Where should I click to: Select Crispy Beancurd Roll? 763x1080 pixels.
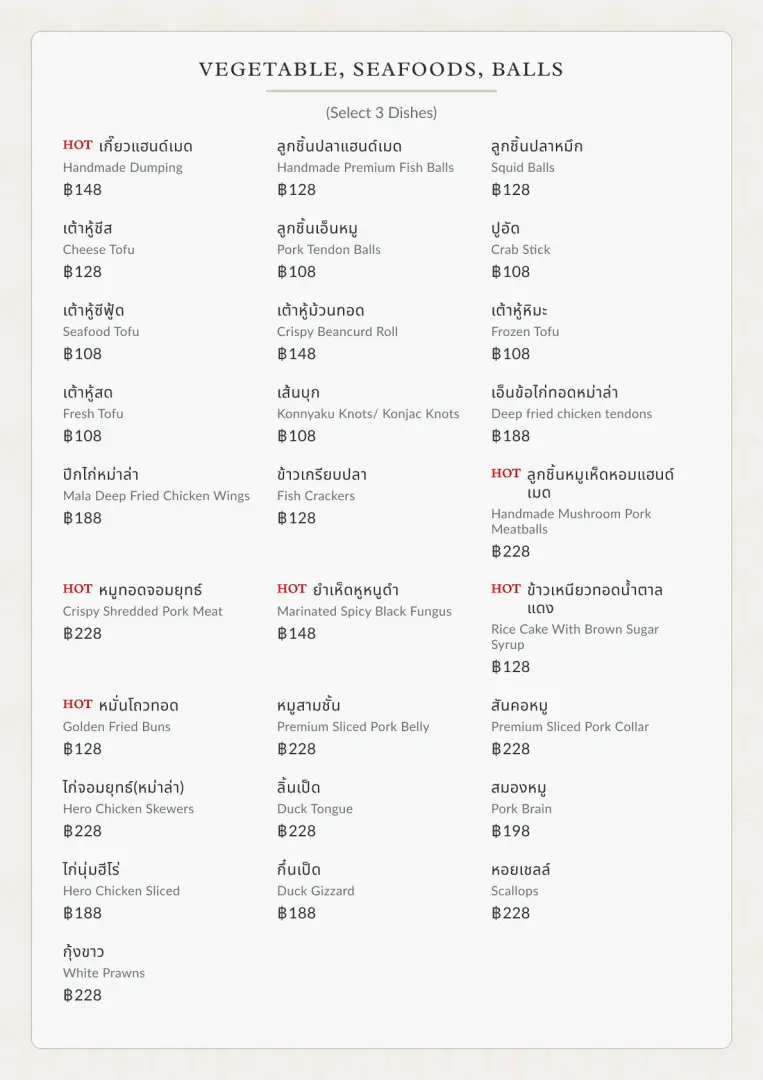(337, 332)
